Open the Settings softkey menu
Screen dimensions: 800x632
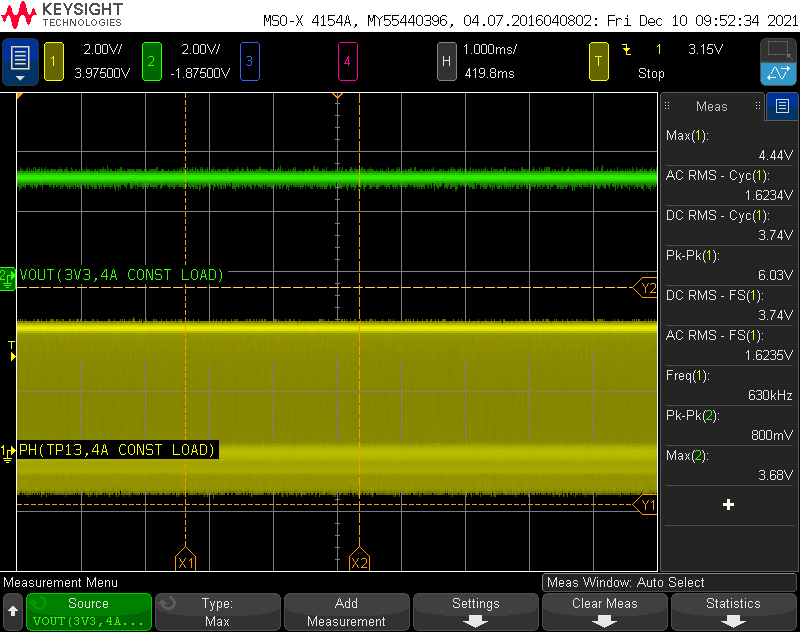(476, 612)
